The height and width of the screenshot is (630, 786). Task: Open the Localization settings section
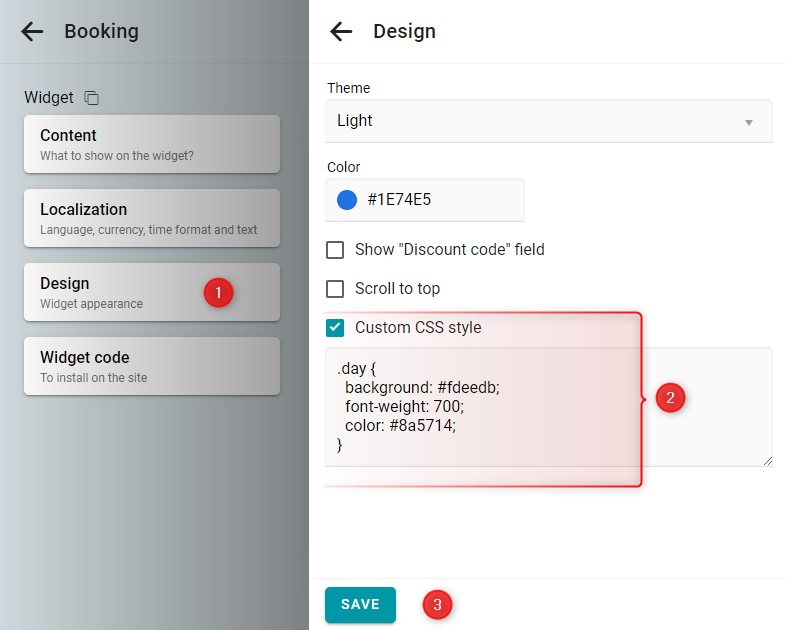tap(152, 218)
